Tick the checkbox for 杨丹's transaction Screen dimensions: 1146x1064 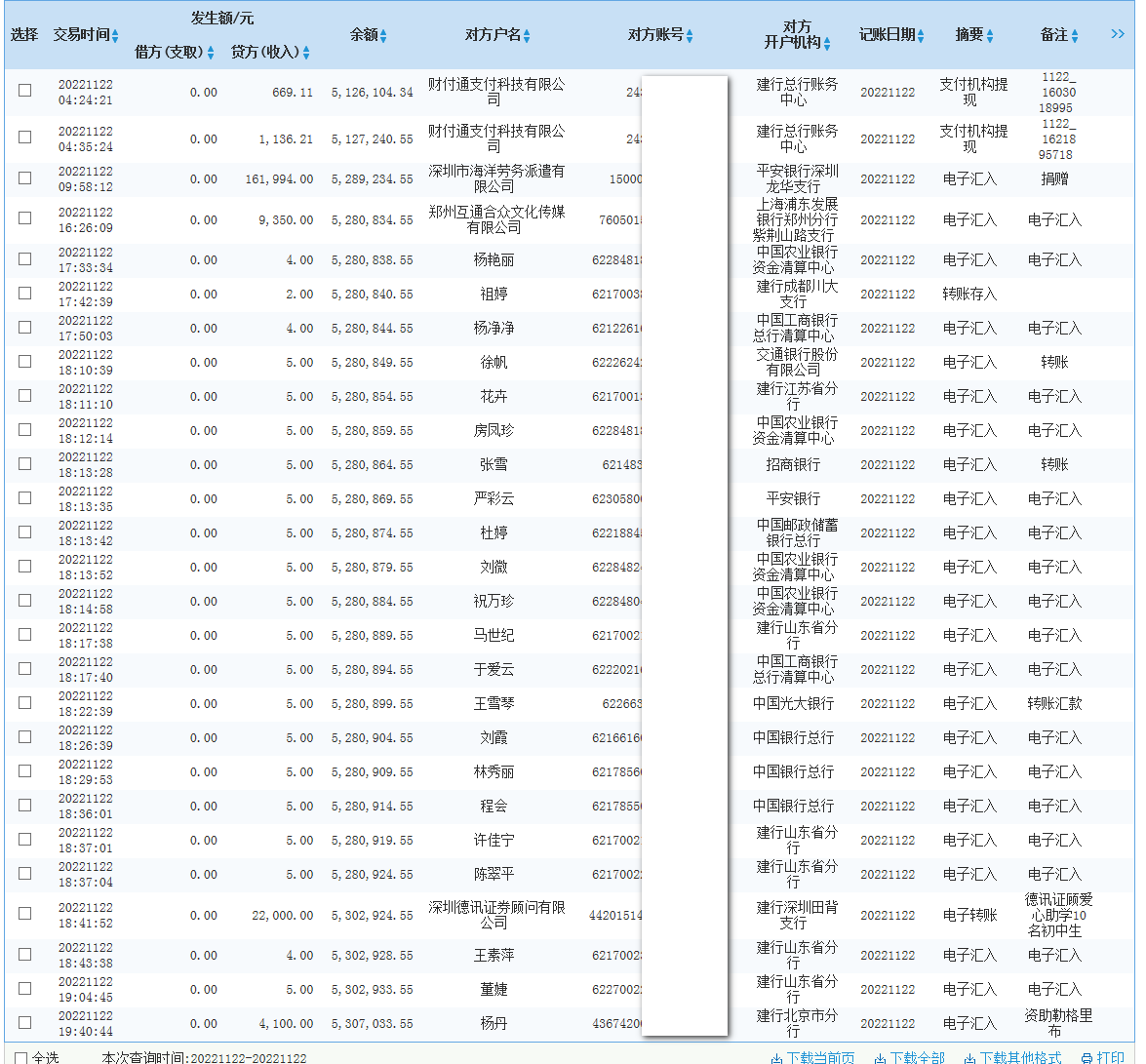point(24,1023)
